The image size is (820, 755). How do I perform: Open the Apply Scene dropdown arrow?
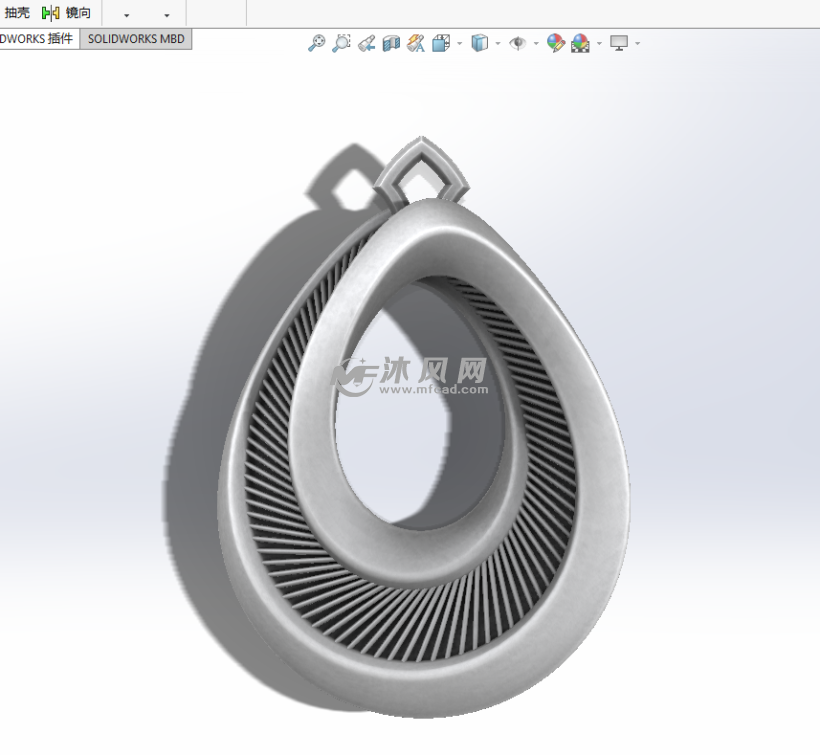(x=599, y=43)
